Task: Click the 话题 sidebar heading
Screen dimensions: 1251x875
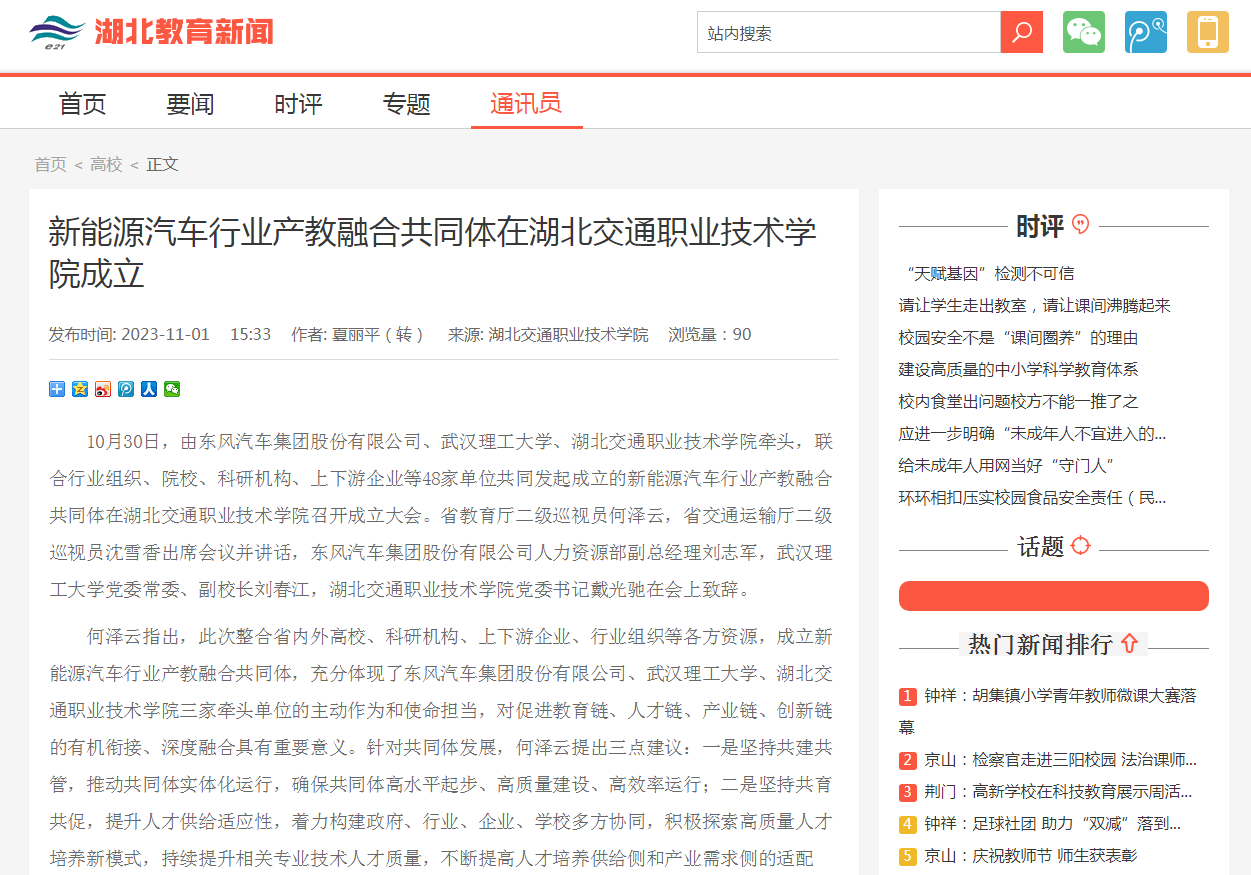Action: (1041, 546)
